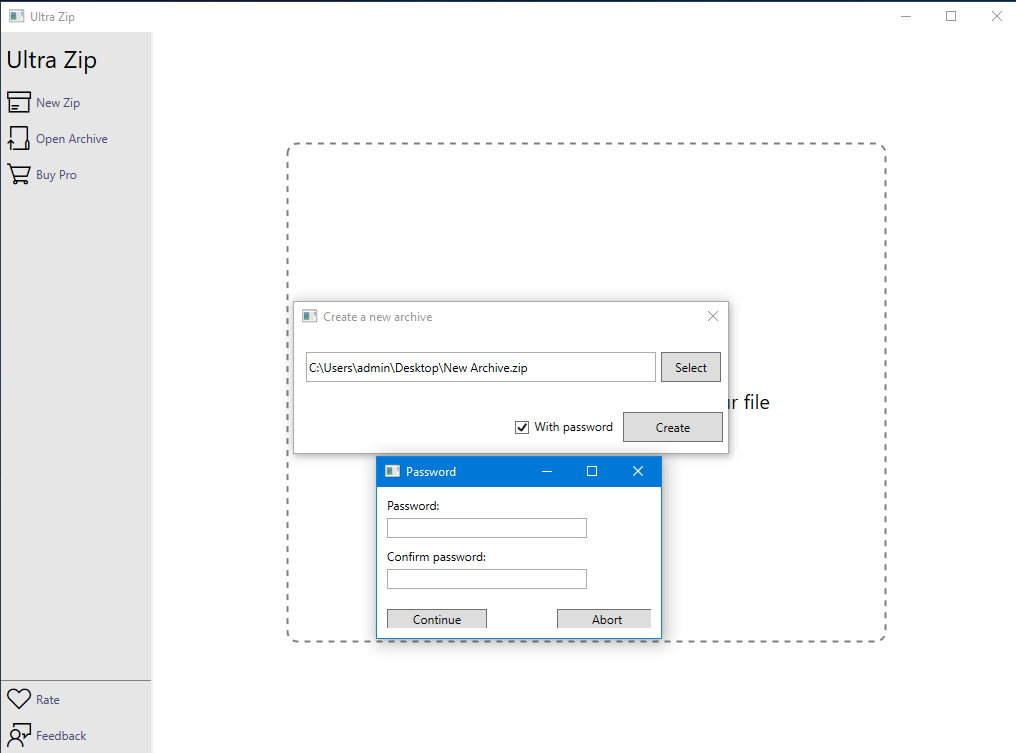Click the Rate heart icon
The image size is (1016, 753).
point(19,698)
